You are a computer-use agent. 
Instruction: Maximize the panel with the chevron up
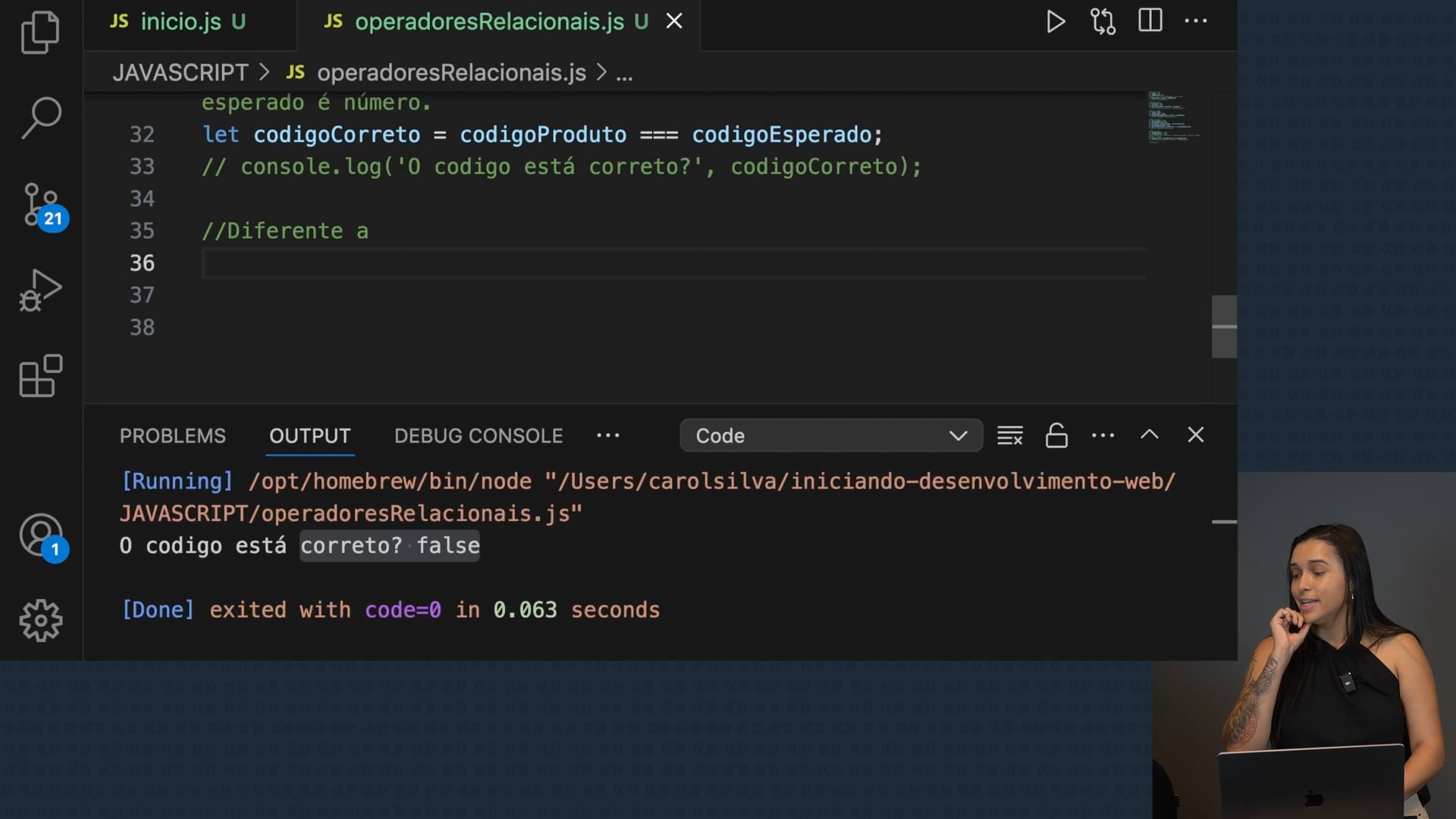[x=1149, y=435]
